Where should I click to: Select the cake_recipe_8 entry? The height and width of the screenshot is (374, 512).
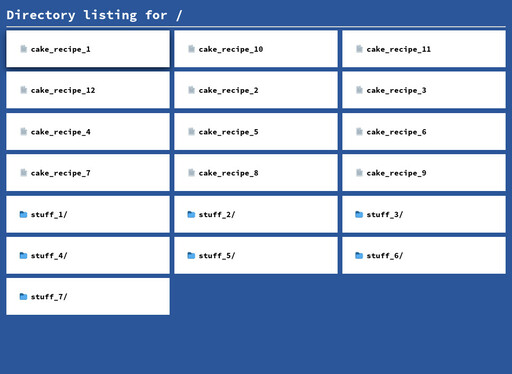tap(256, 173)
